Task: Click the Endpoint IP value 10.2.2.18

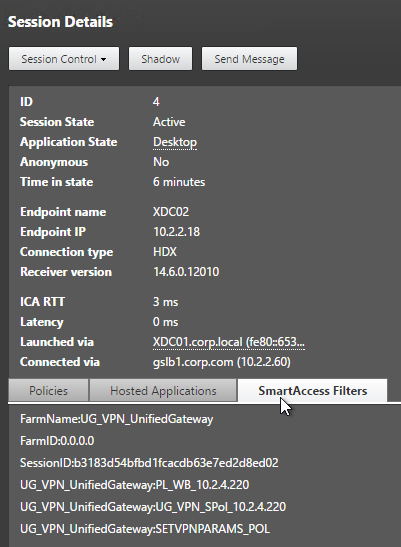Action: tap(177, 232)
